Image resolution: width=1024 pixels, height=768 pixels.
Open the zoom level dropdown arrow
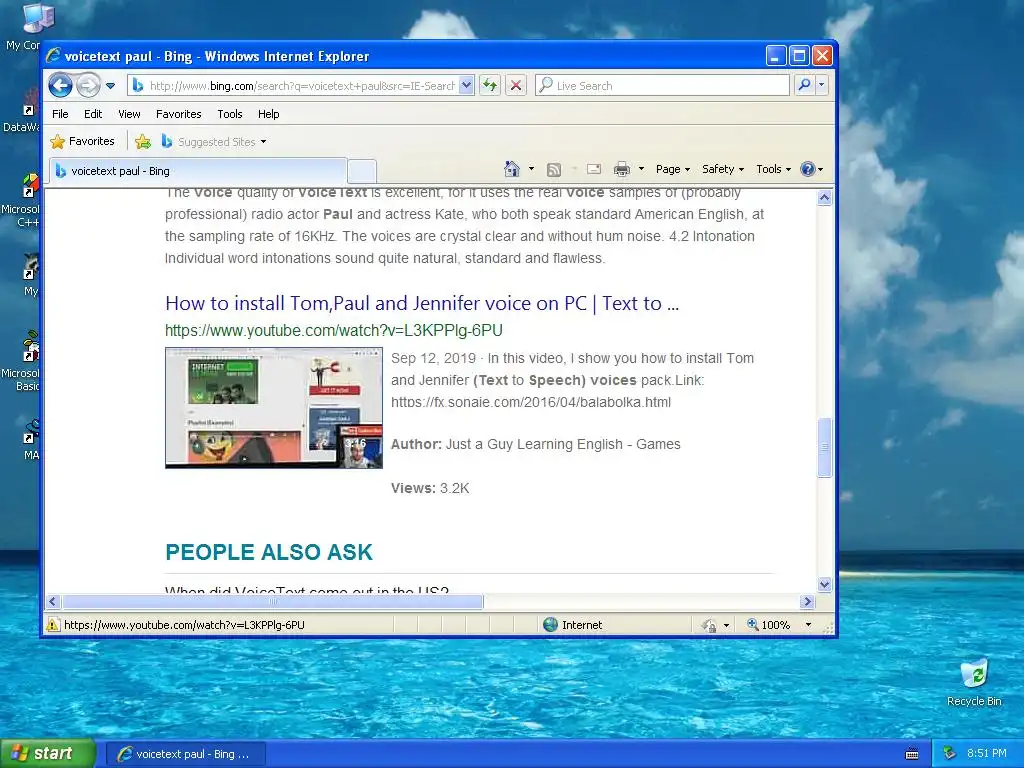pyautogui.click(x=808, y=625)
